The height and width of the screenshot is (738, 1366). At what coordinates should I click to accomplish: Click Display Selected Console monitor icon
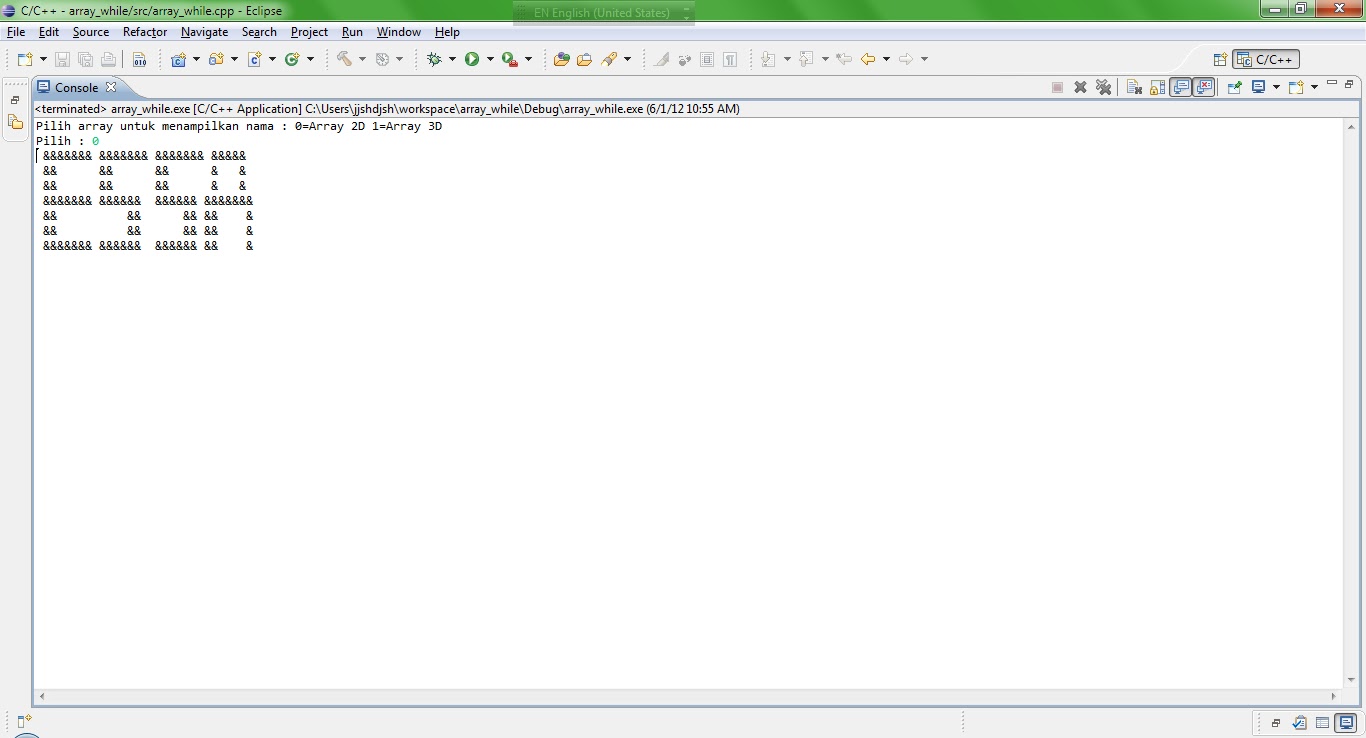click(x=1259, y=87)
